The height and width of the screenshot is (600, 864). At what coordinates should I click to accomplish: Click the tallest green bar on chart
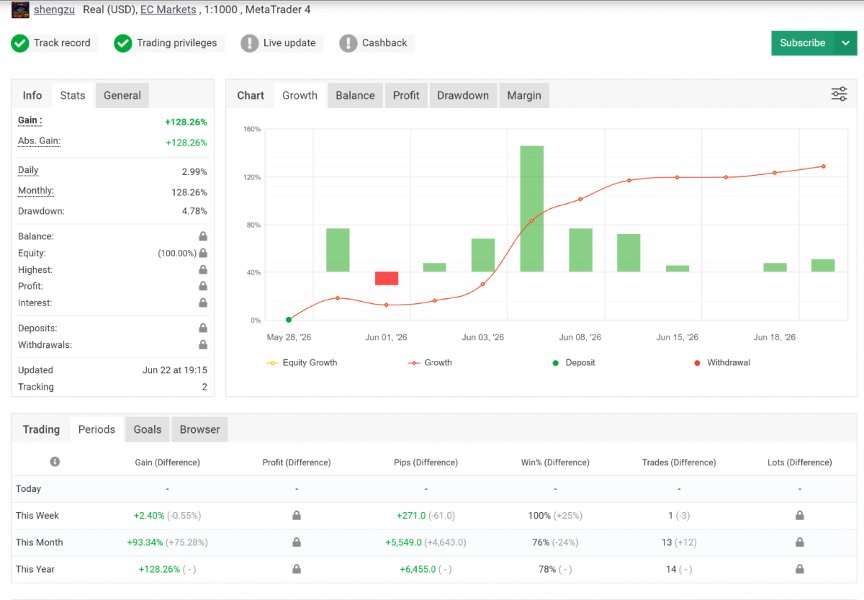pyautogui.click(x=532, y=209)
